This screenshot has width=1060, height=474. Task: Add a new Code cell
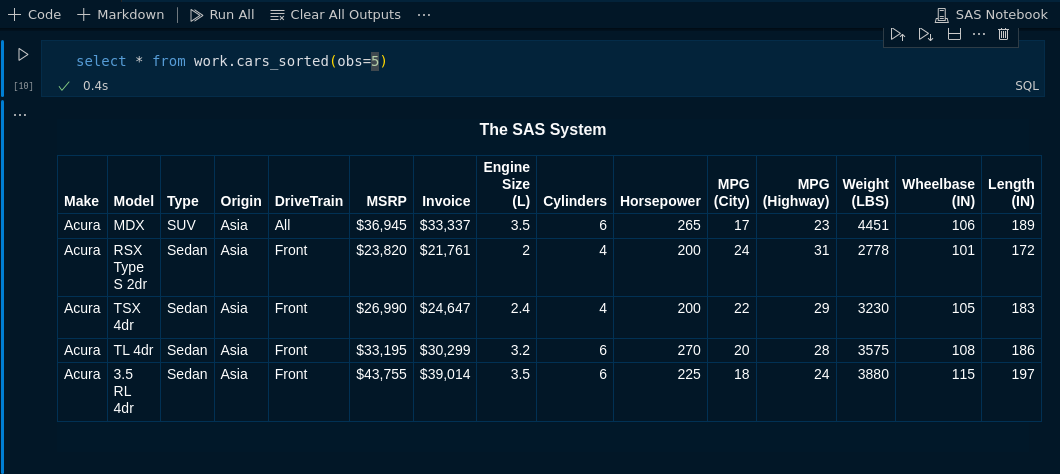click(x=35, y=15)
